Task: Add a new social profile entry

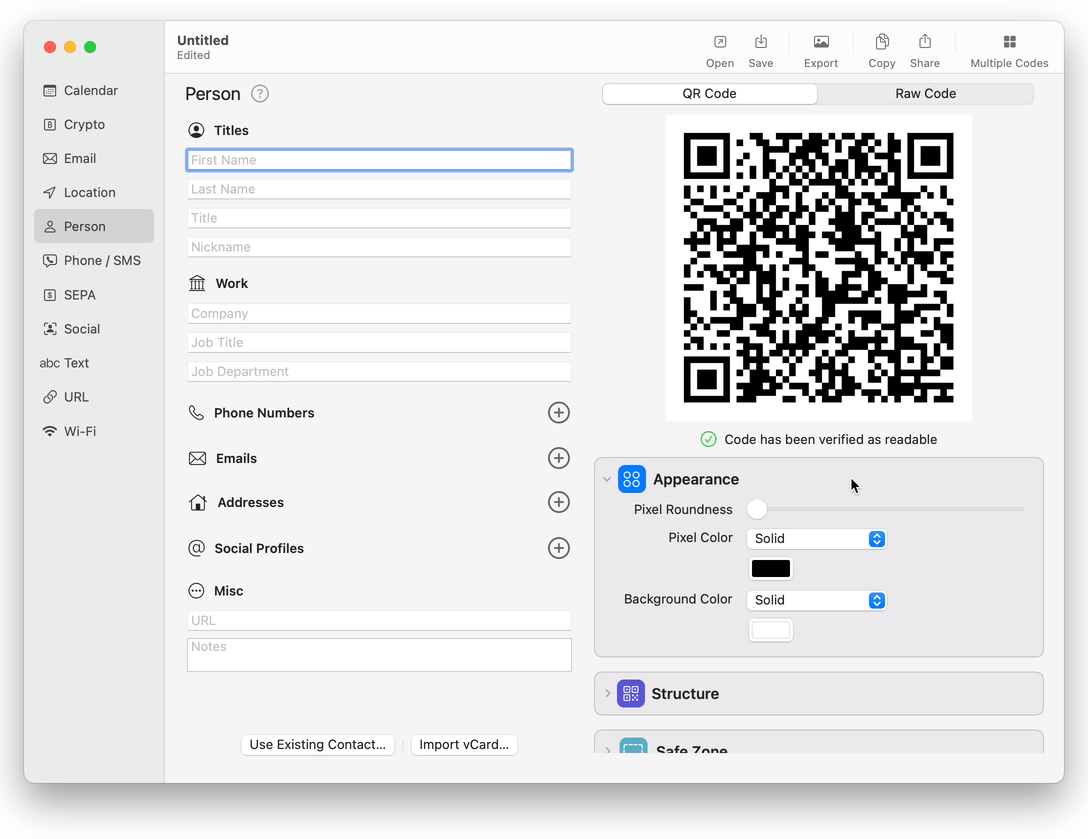Action: 559,548
